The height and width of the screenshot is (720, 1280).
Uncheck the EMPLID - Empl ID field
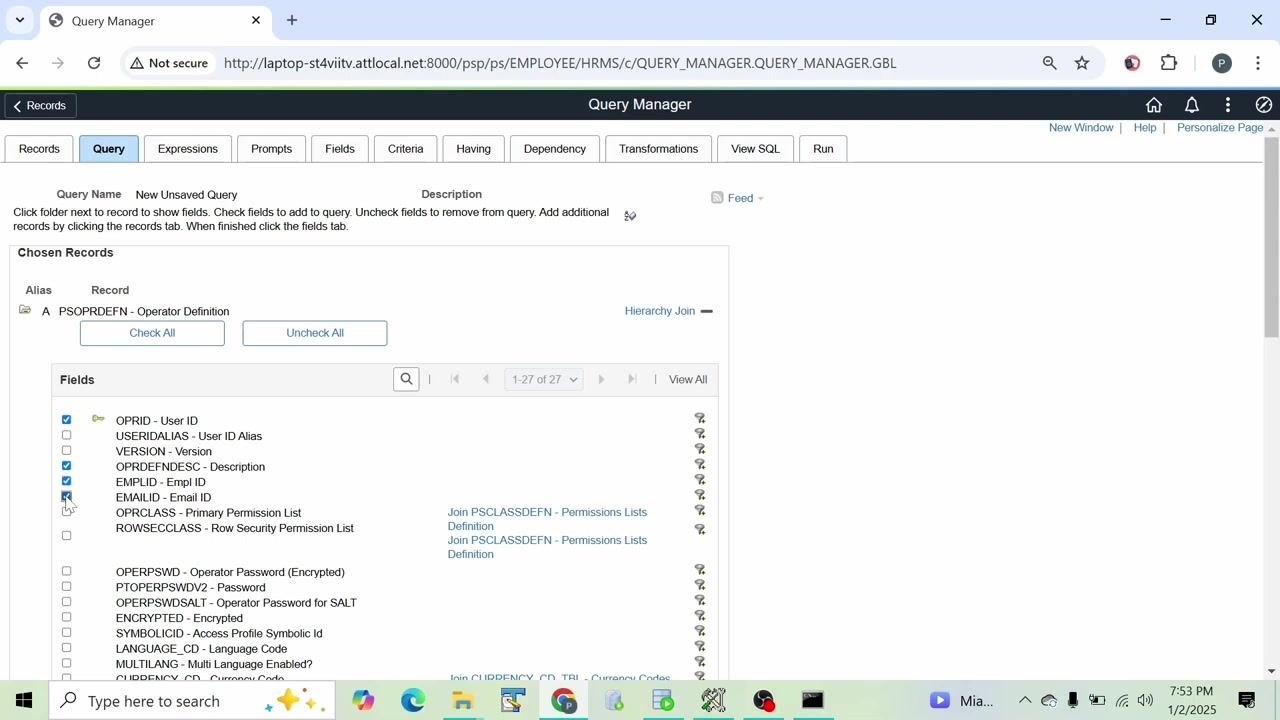67,481
